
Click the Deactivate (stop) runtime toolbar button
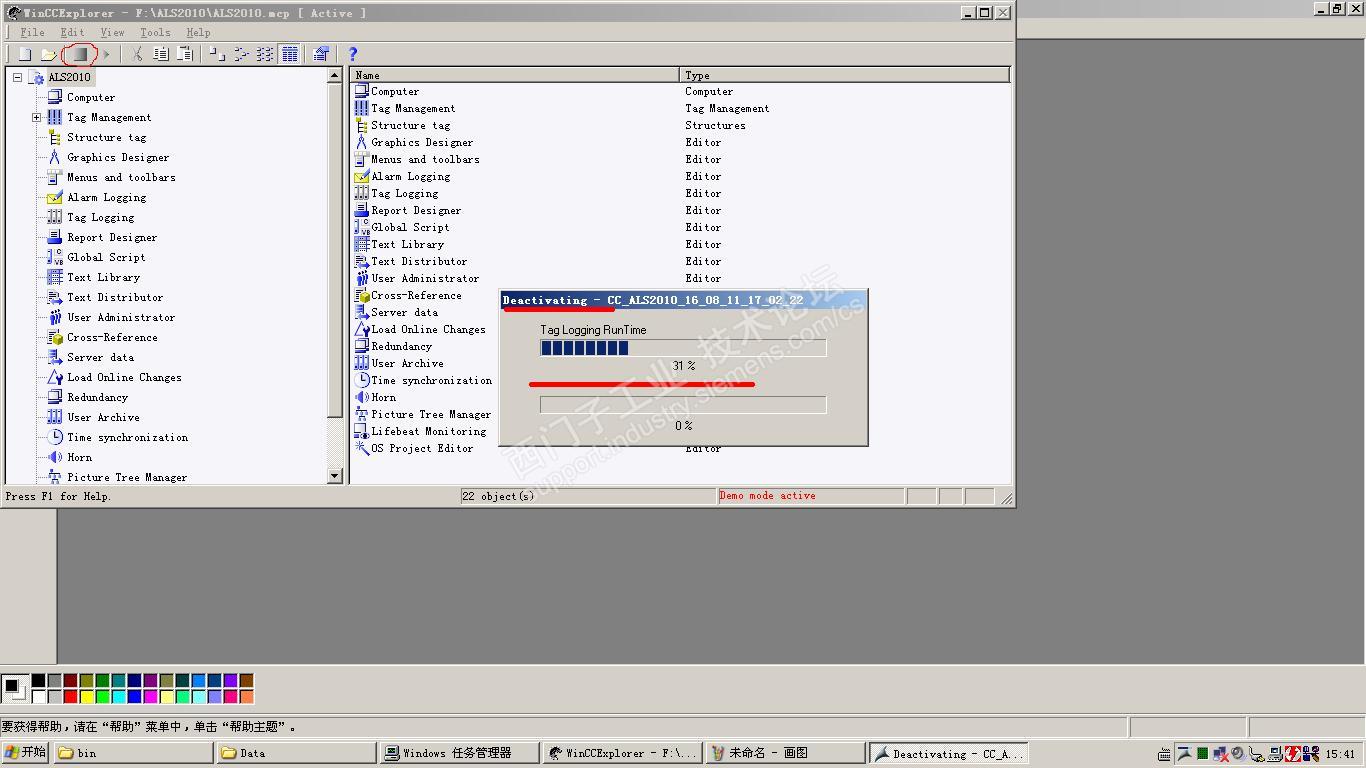click(80, 54)
